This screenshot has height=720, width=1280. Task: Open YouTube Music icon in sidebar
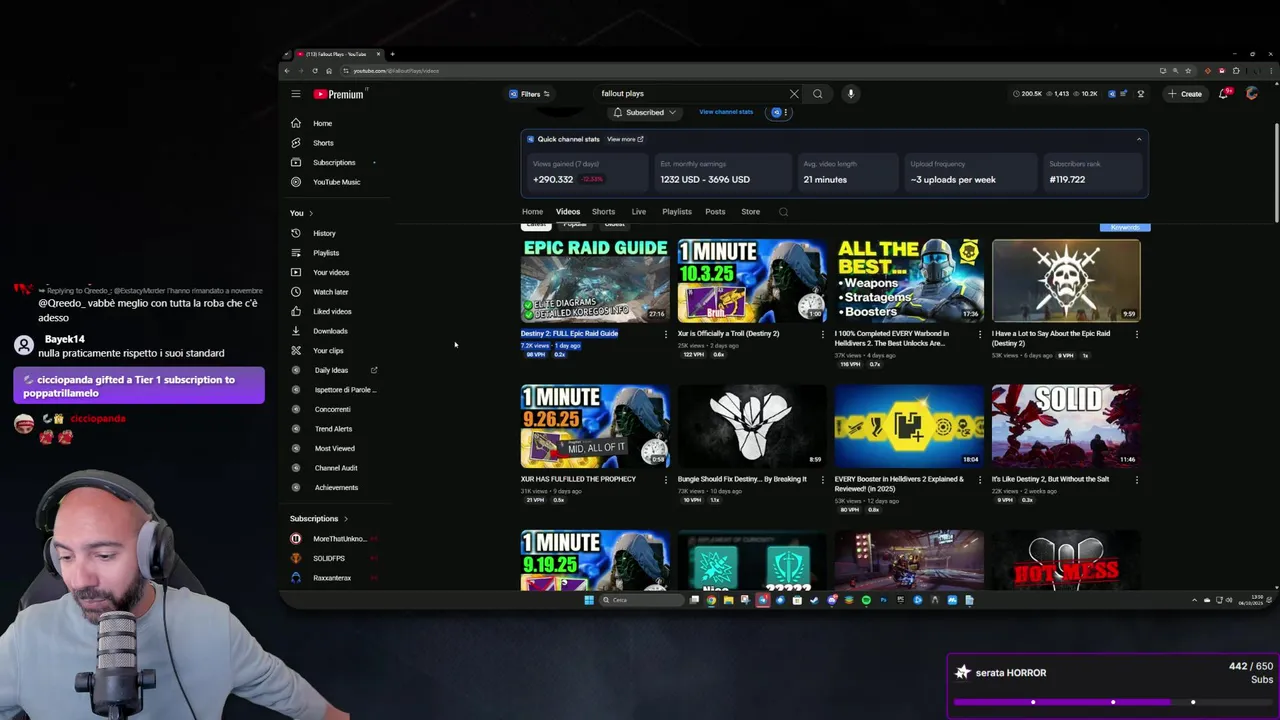[295, 182]
